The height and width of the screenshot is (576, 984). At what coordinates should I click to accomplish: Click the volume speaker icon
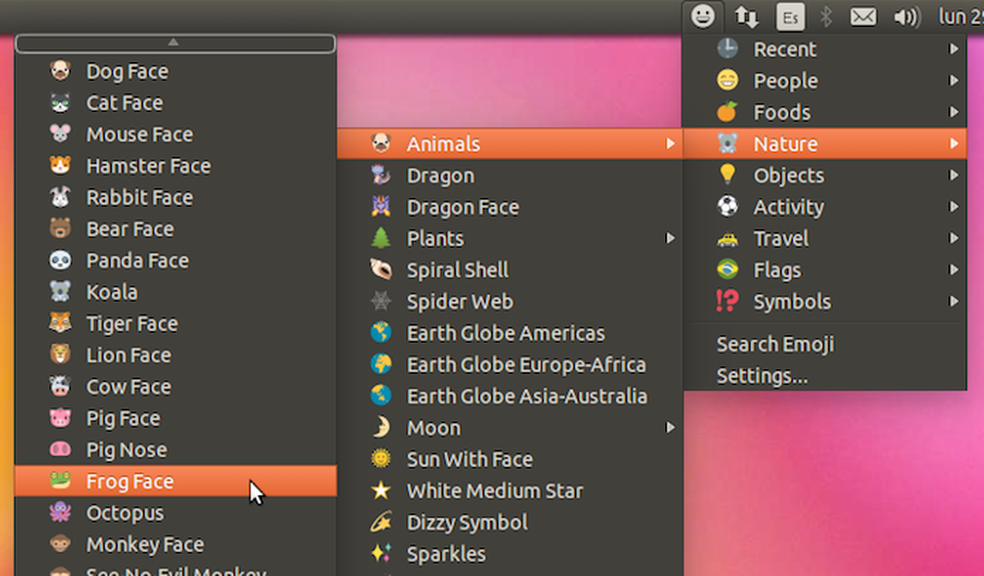pos(903,16)
